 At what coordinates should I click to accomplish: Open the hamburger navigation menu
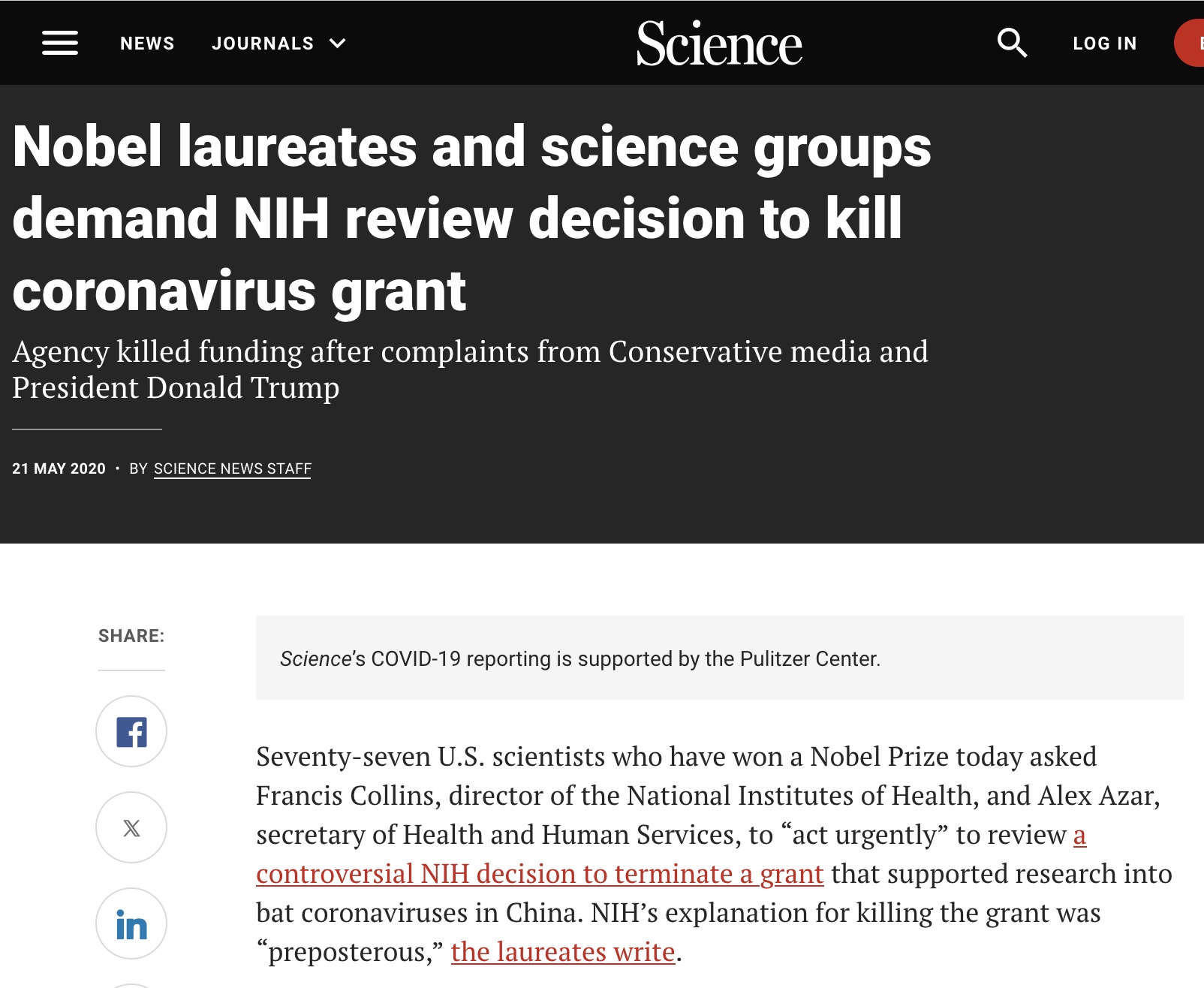click(60, 43)
